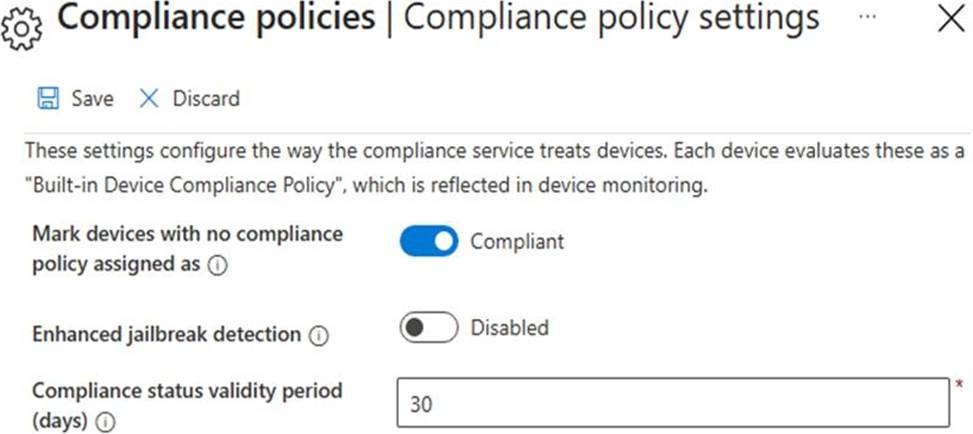Click the Save button label

(92, 98)
